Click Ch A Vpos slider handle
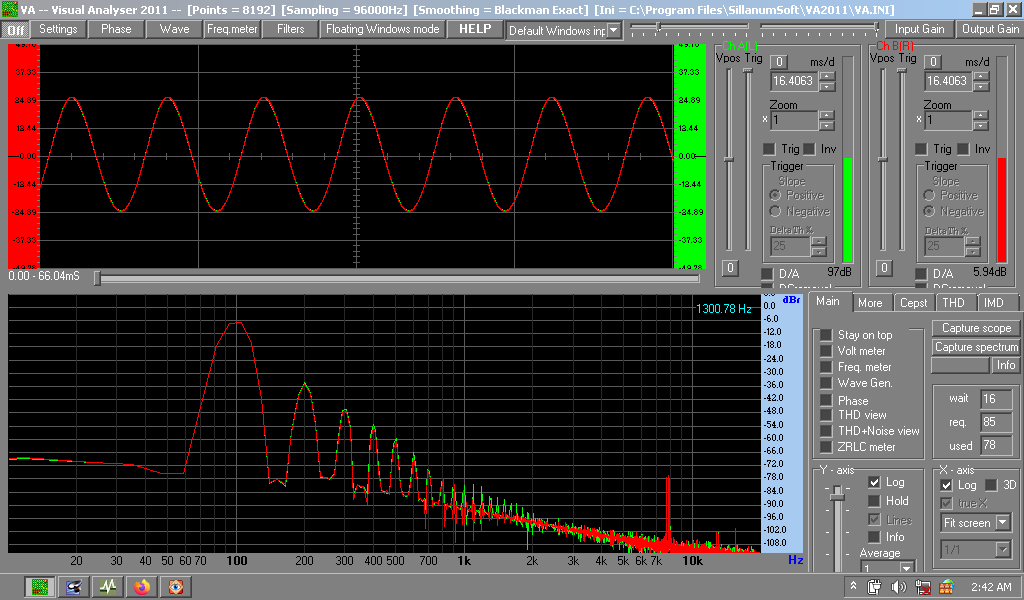 (x=729, y=159)
